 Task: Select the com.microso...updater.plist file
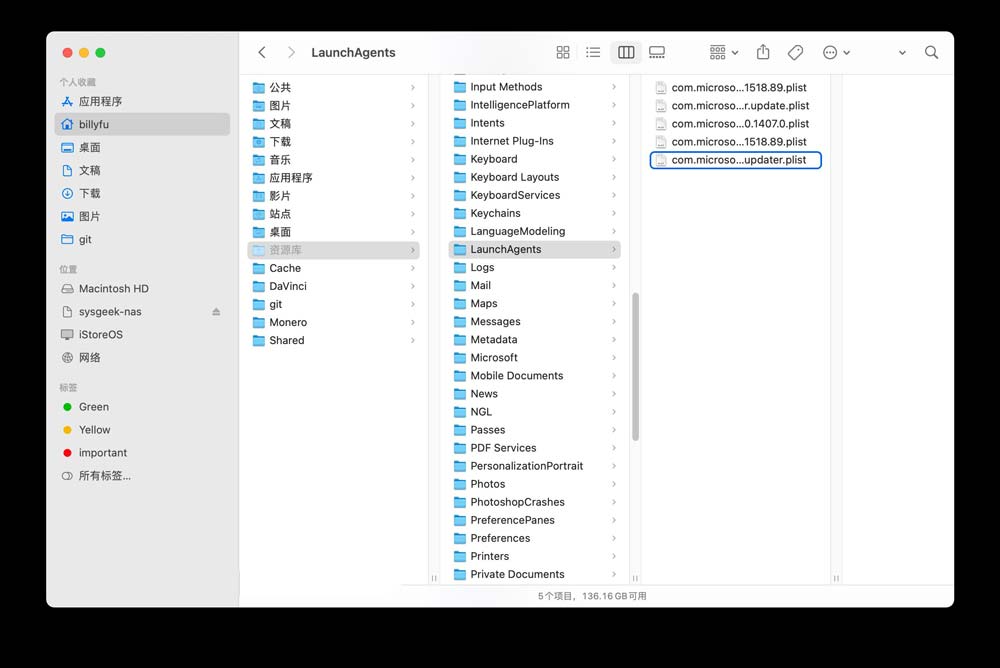(735, 160)
